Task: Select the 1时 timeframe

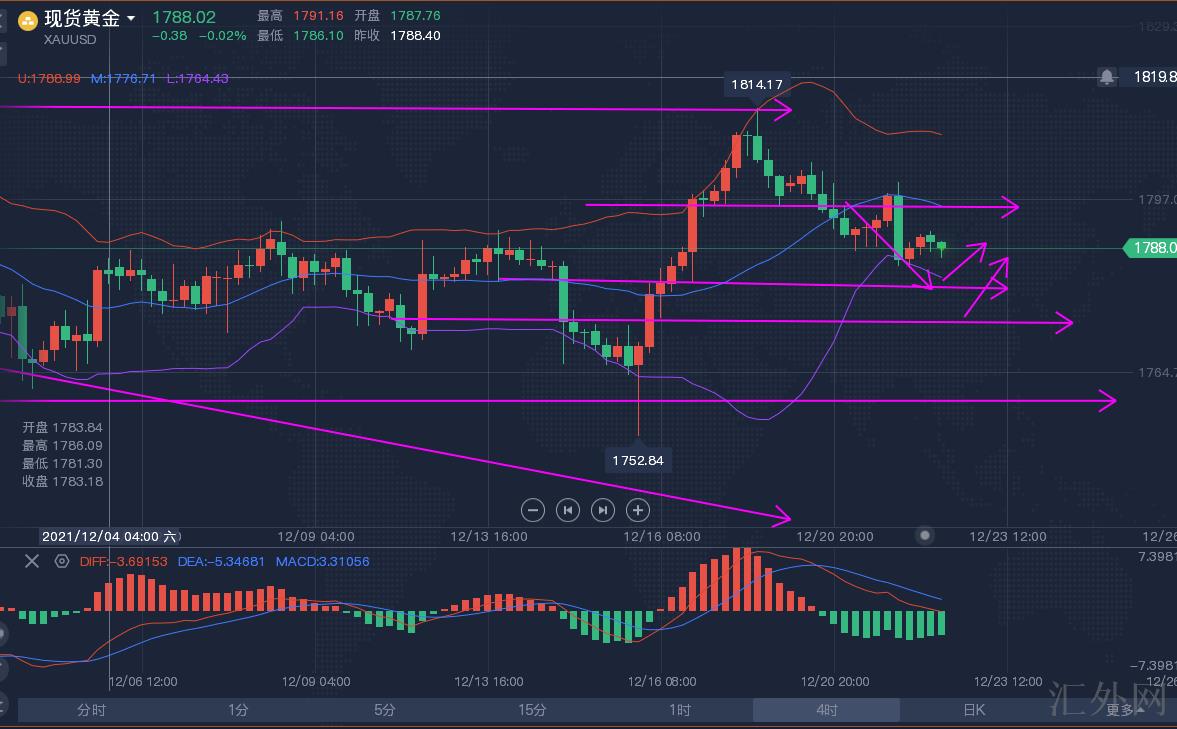Action: tap(679, 710)
